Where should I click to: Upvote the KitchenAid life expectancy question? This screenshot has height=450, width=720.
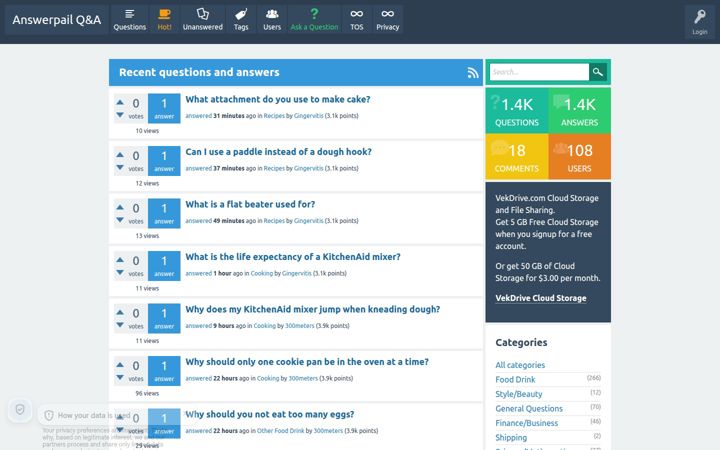(x=120, y=259)
